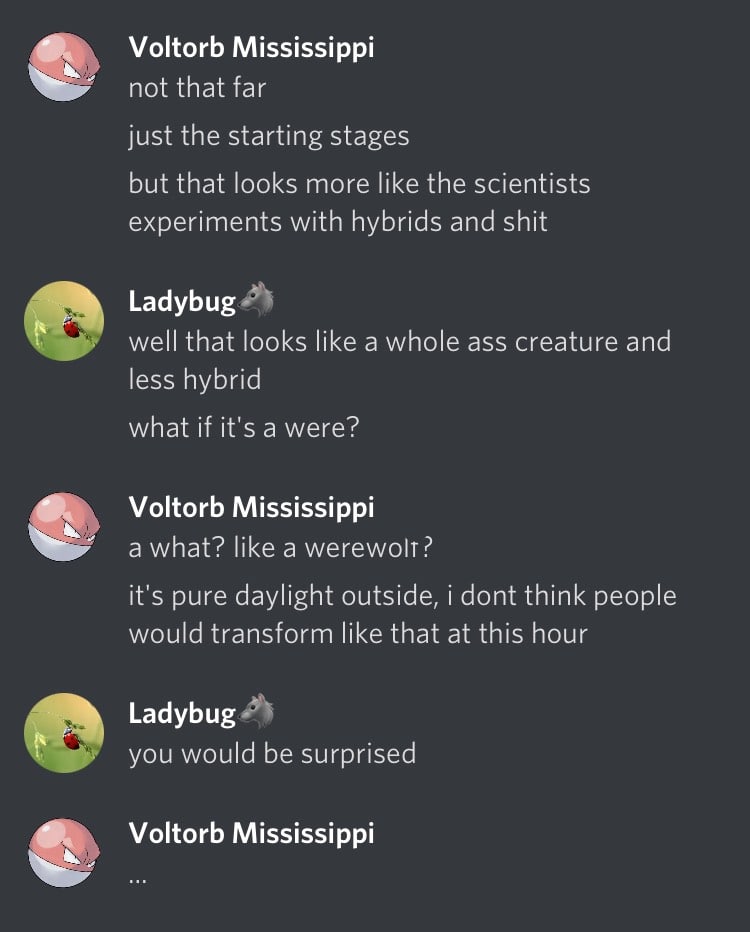Click last Voltorb Mississippi username at bottom
The image size is (750, 932).
click(251, 833)
